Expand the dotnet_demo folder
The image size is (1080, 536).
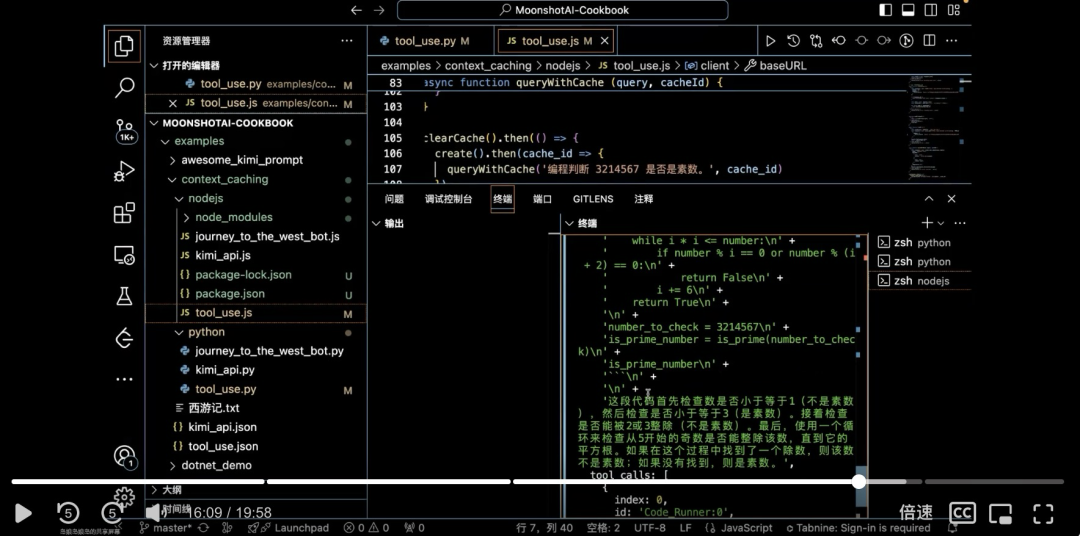216,465
